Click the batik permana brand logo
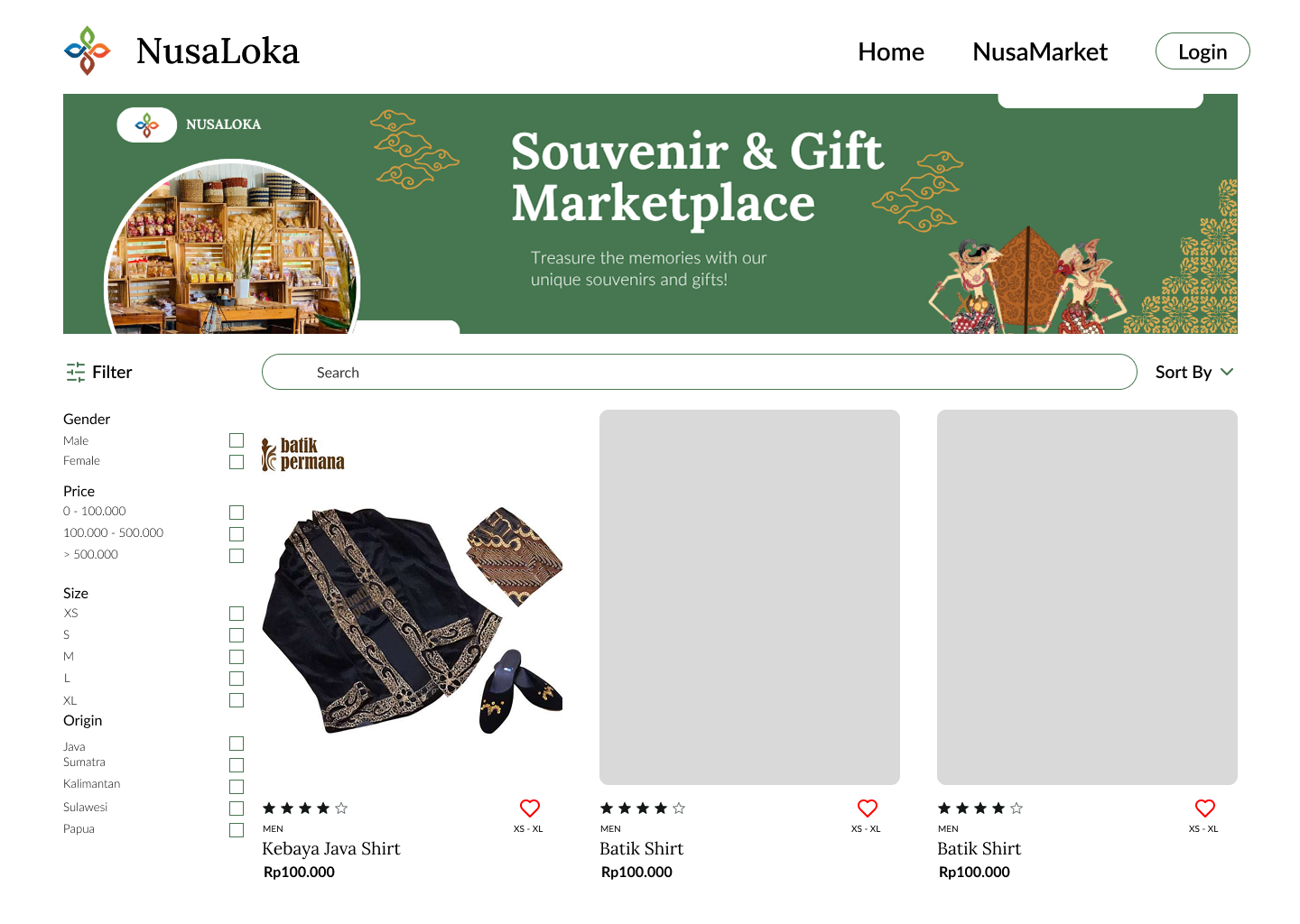Screen dimensions: 1300x924 point(303,455)
